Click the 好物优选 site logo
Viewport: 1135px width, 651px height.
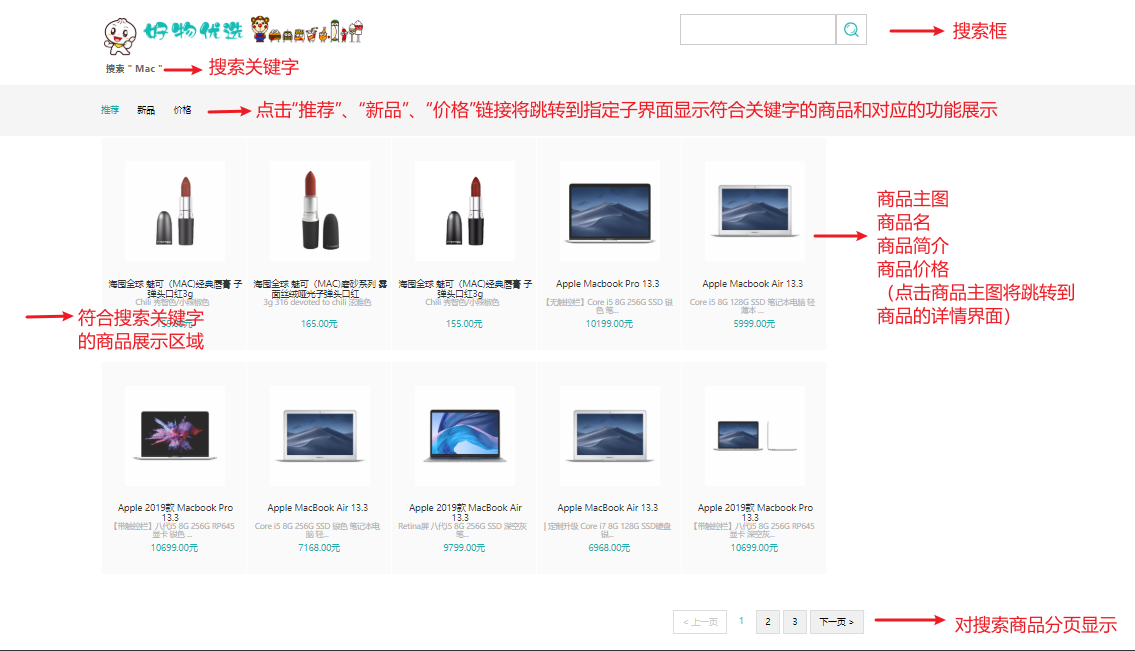point(233,35)
